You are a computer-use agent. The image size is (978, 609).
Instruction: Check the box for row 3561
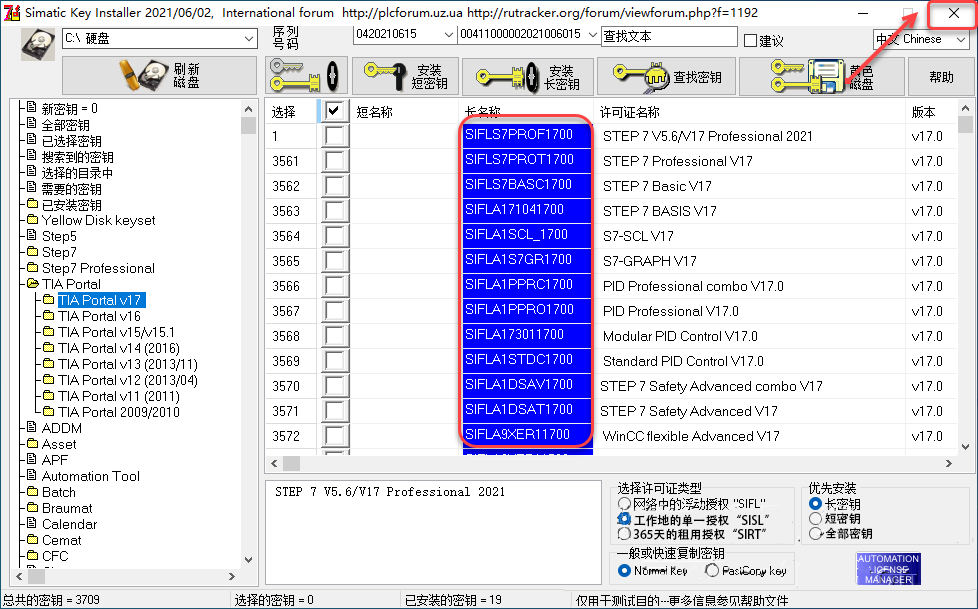click(x=333, y=161)
